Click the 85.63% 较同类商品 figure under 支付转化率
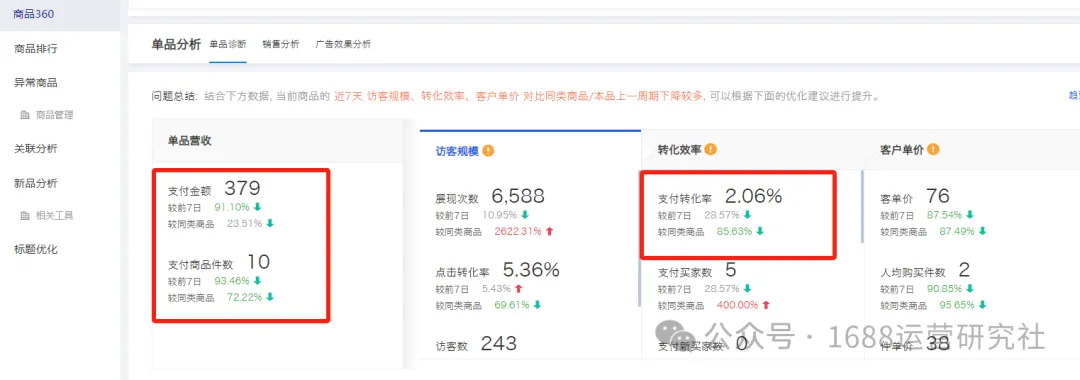 click(734, 231)
